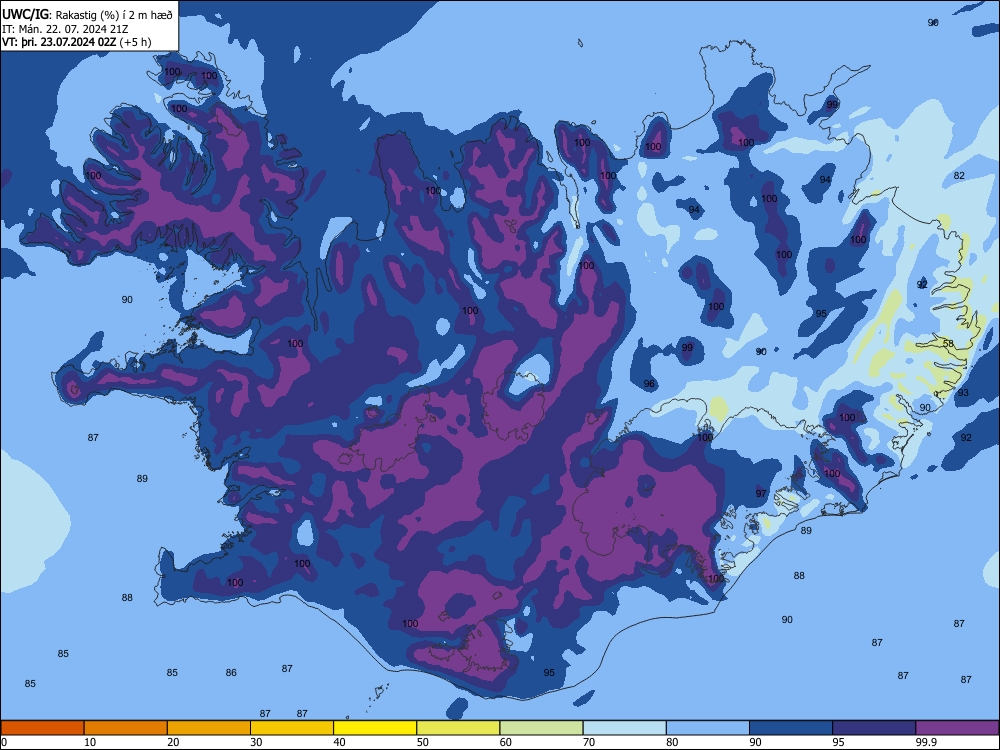Screen dimensions: 1000x750
Task: Click the 80–90 light blue legend swatch
Action: click(708, 728)
